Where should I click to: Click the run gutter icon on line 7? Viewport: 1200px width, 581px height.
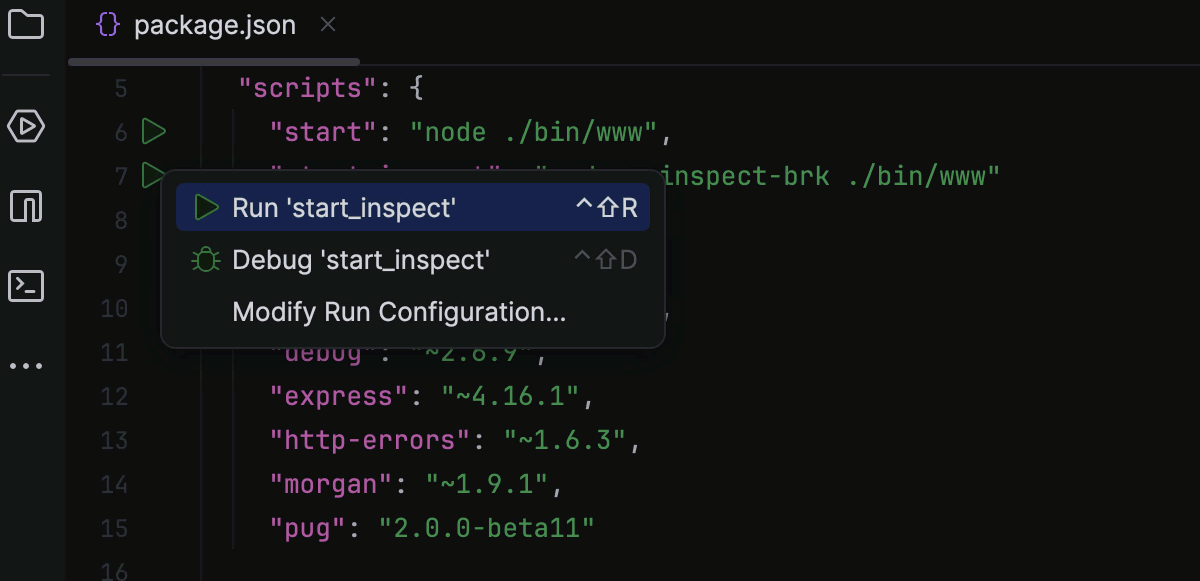pyautogui.click(x=152, y=176)
